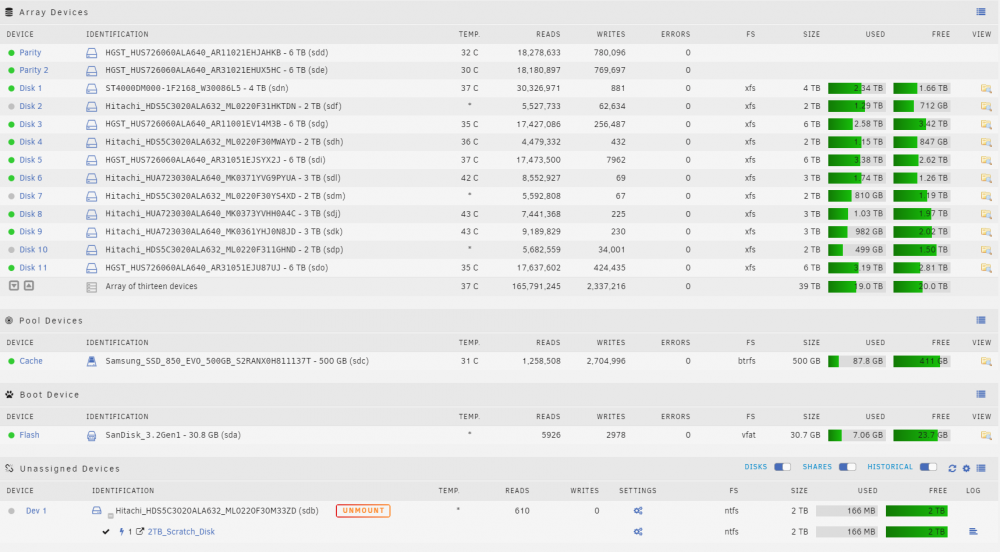Toggle the DISKS switch

pyautogui.click(x=783, y=467)
